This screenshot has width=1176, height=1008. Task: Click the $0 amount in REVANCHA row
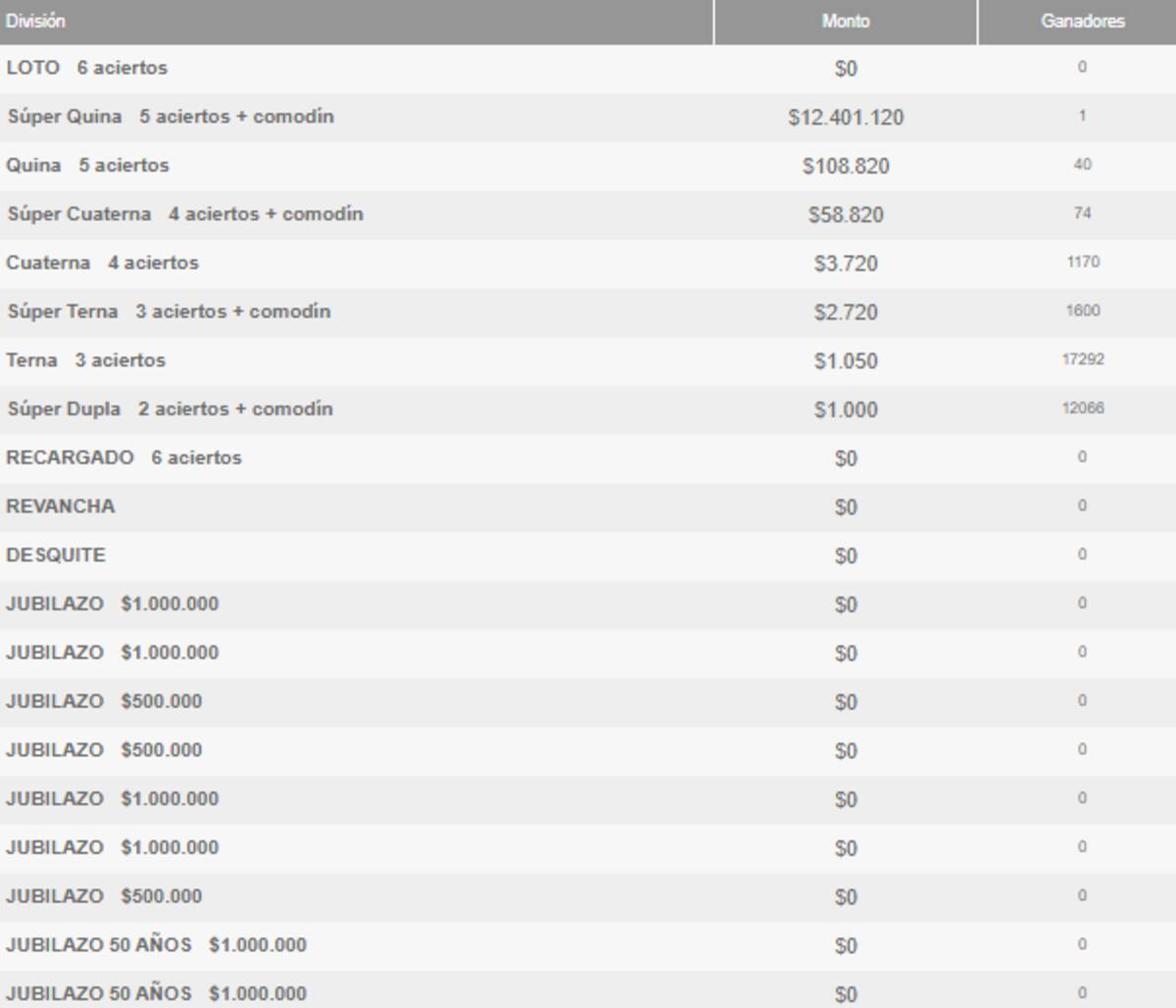(x=846, y=507)
